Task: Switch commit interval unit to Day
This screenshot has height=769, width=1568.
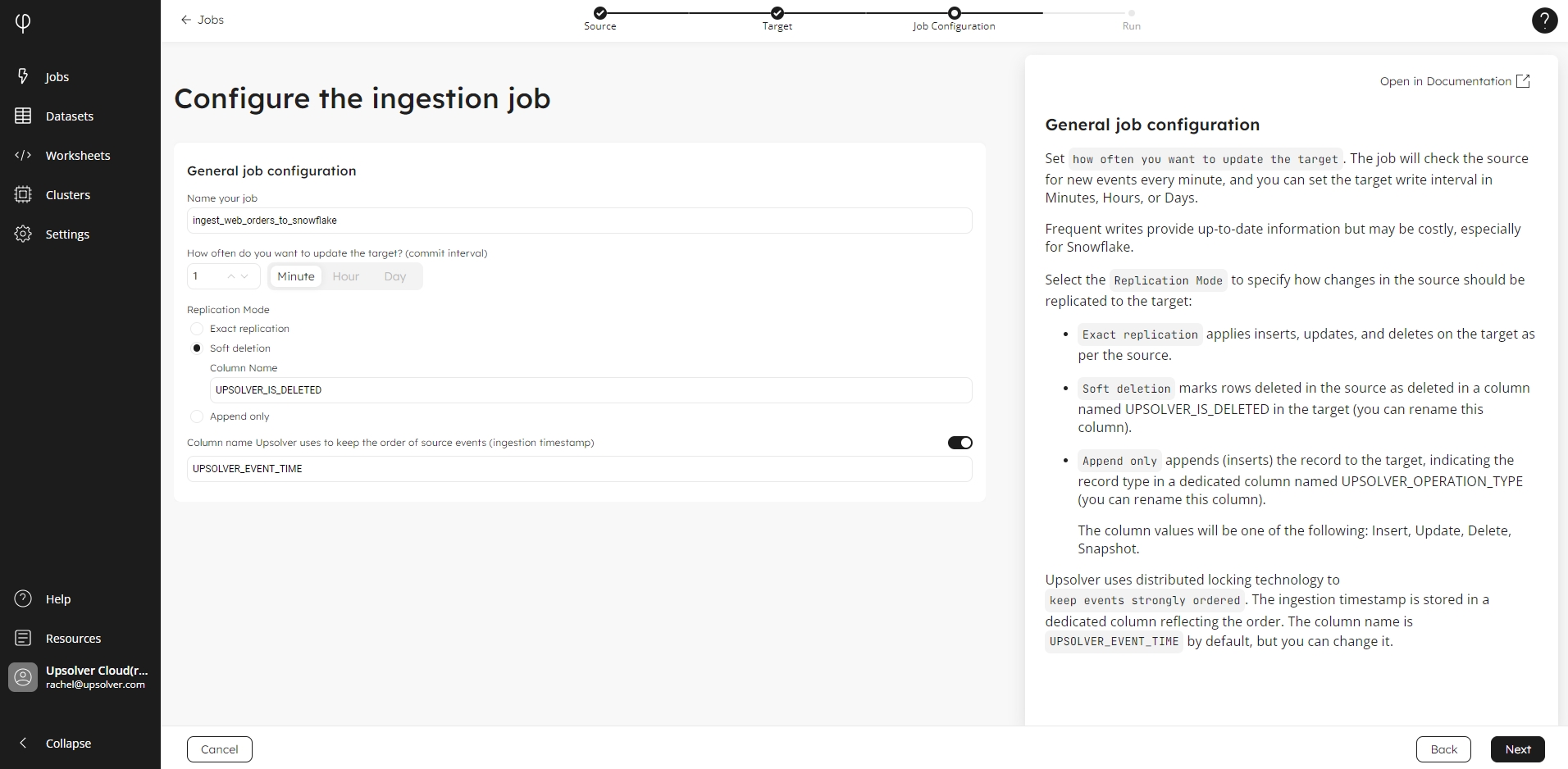Action: [x=394, y=276]
